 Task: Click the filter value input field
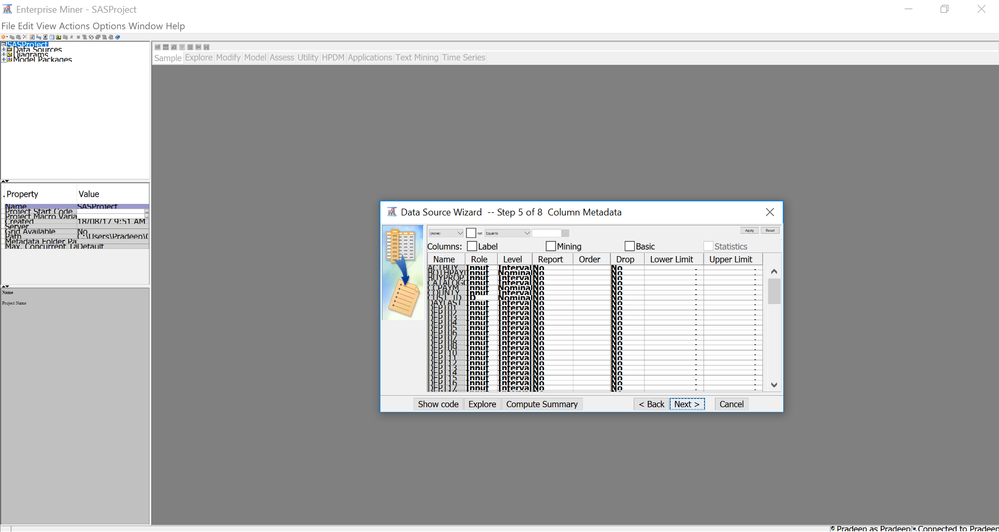(x=547, y=233)
